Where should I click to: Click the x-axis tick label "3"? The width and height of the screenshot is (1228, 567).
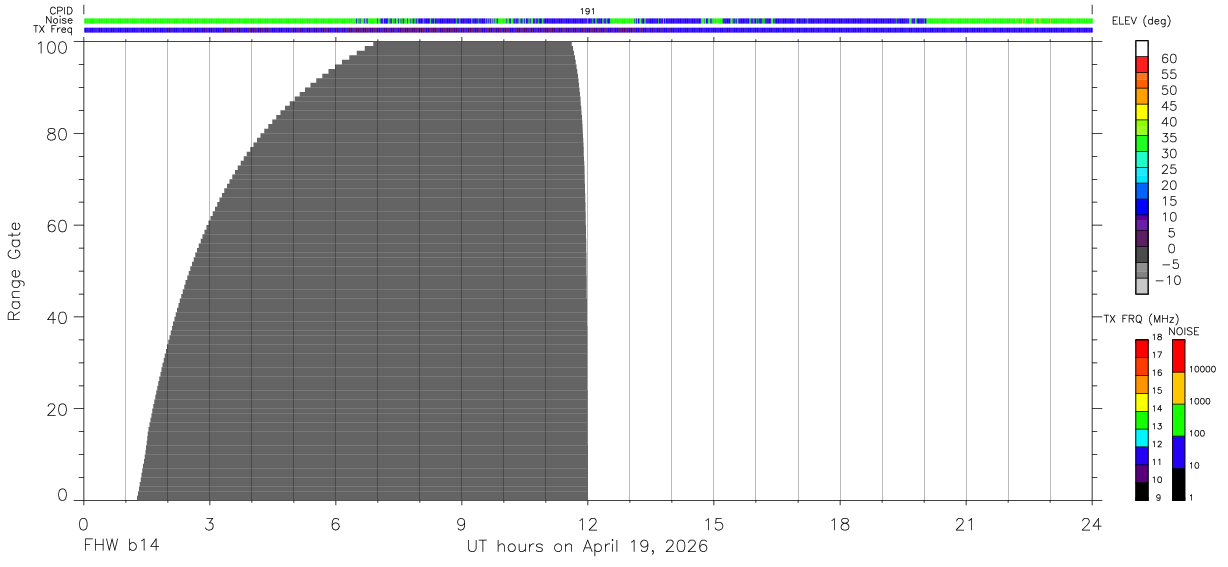(x=209, y=525)
